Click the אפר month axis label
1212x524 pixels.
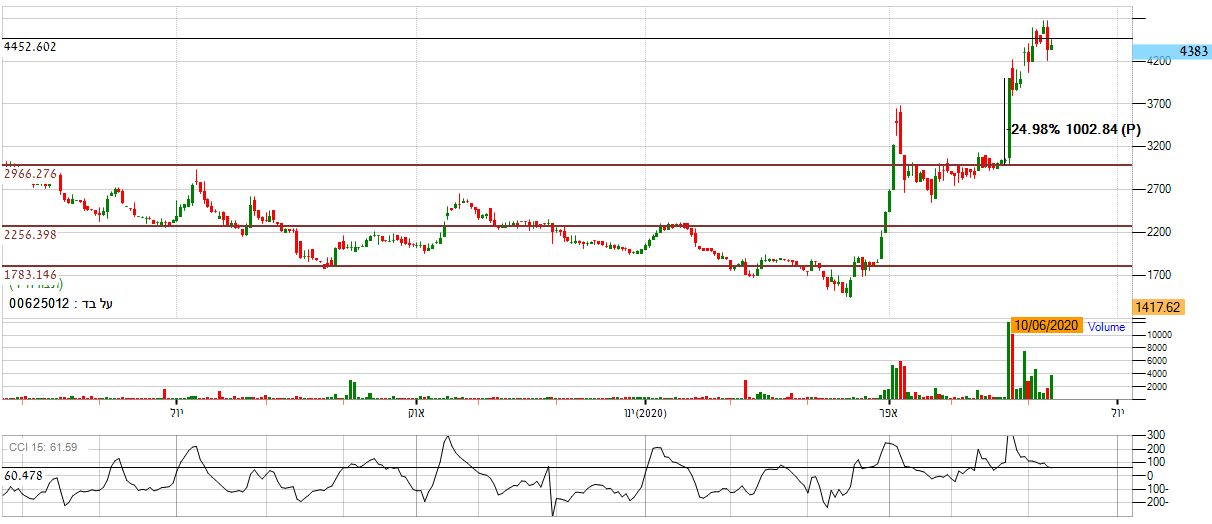886,412
